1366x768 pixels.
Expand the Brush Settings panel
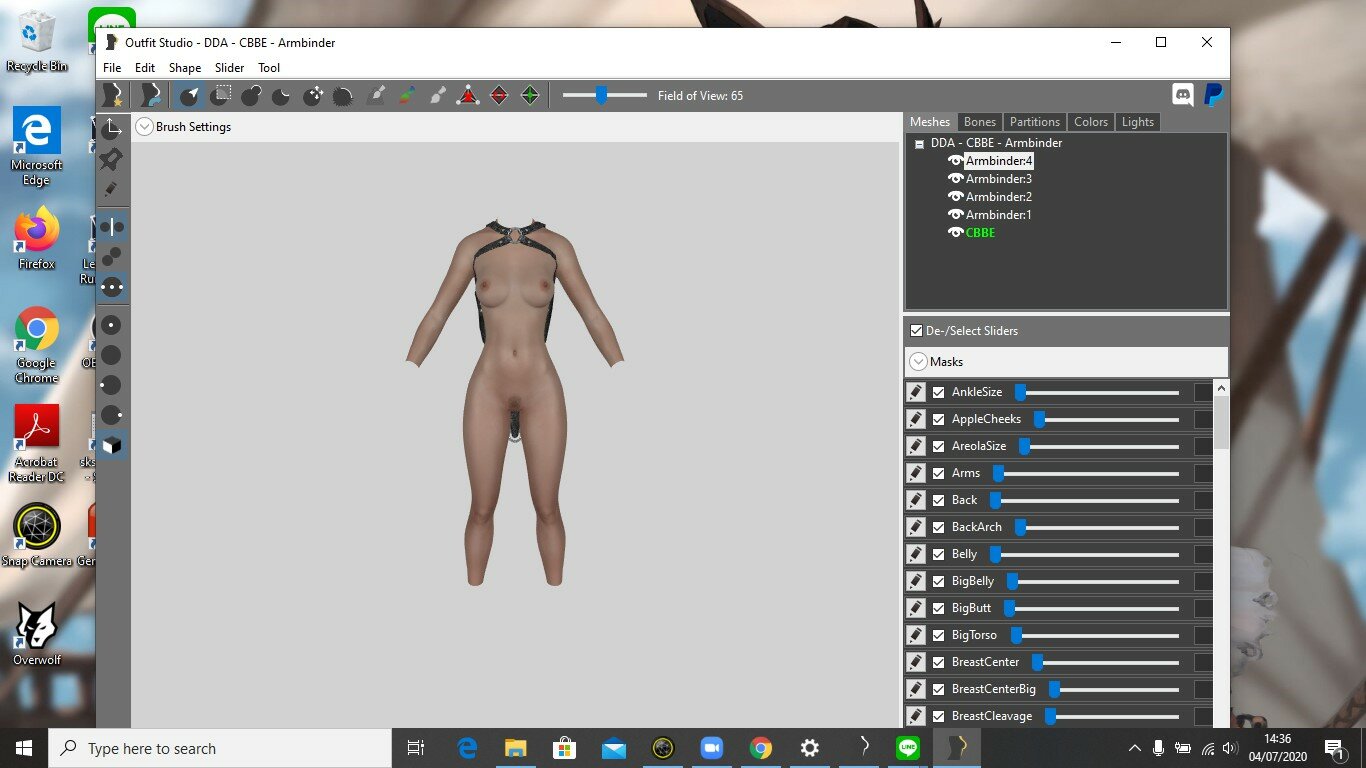point(145,127)
